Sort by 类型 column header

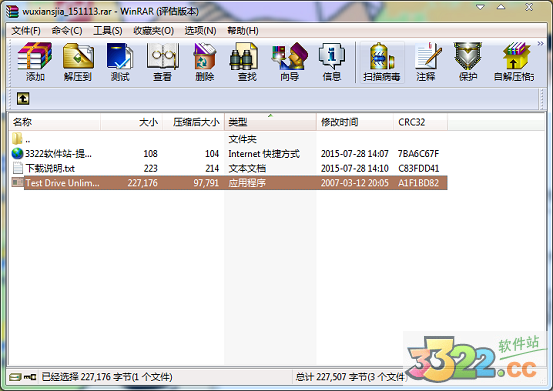click(270, 122)
